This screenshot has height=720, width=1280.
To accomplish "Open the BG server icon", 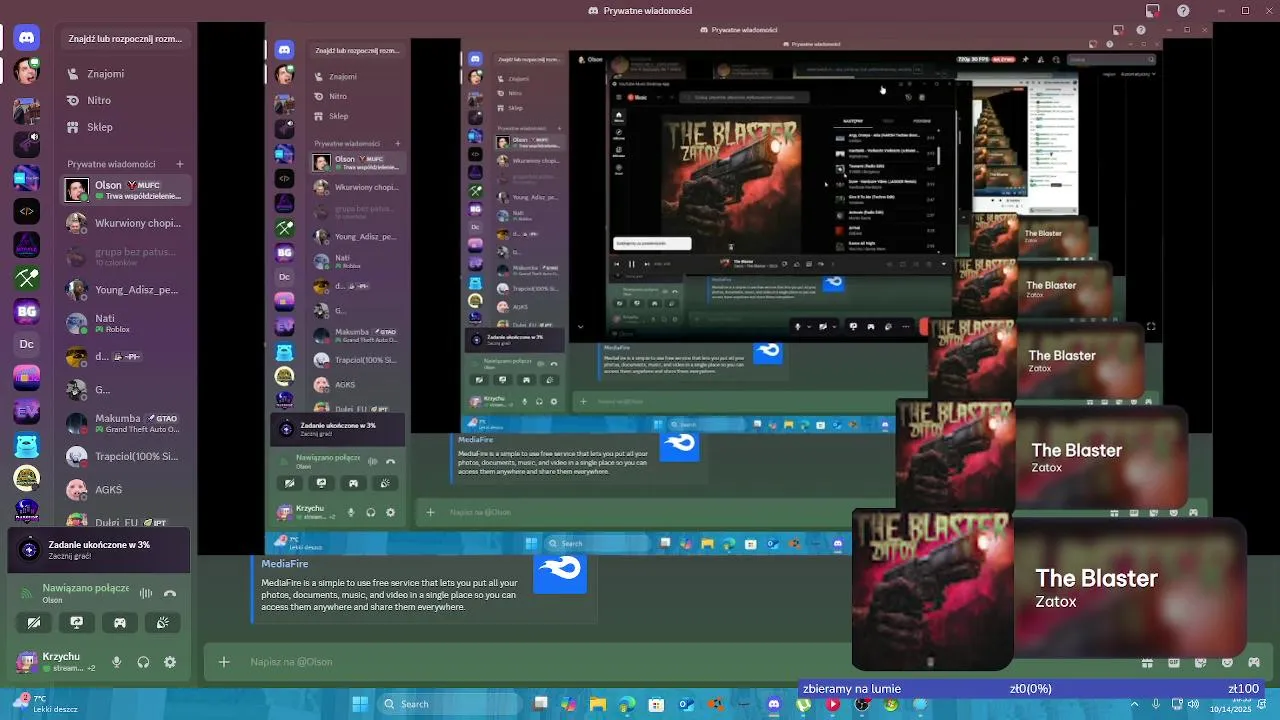I will click(27, 312).
